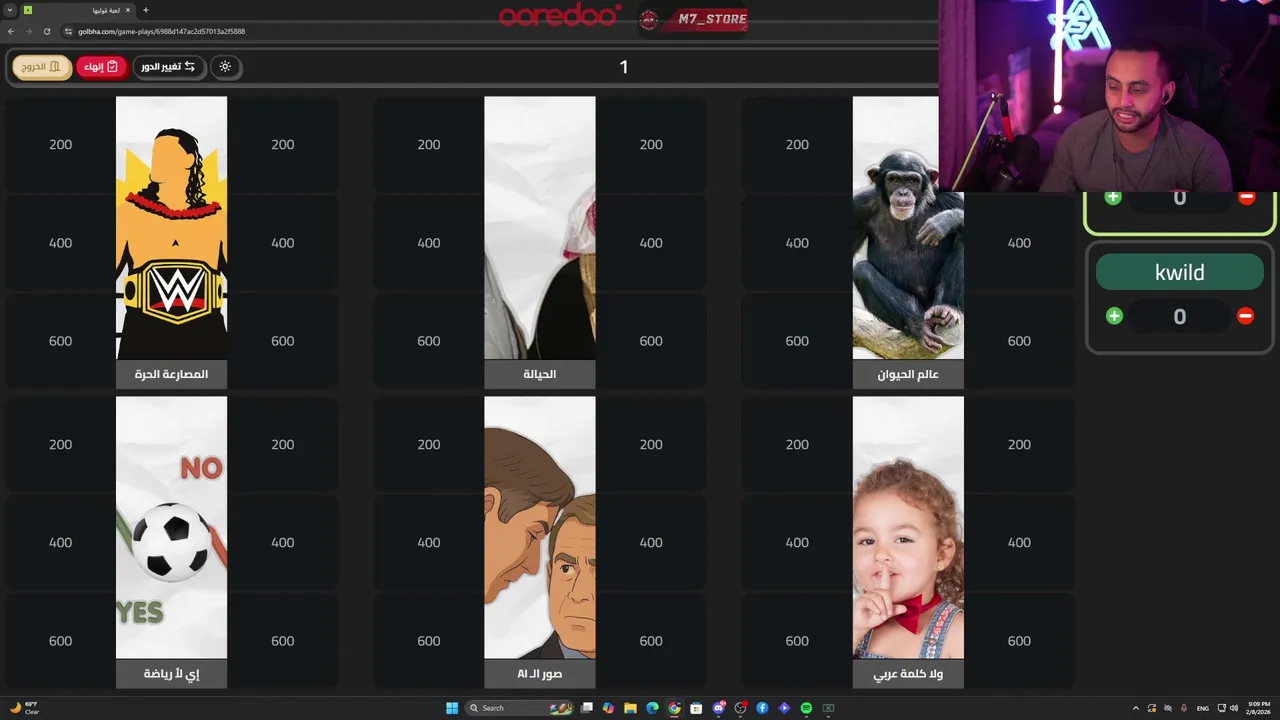Pick 600 tile right of الحيالة image
Viewport: 1280px width, 720px height.
tap(651, 341)
